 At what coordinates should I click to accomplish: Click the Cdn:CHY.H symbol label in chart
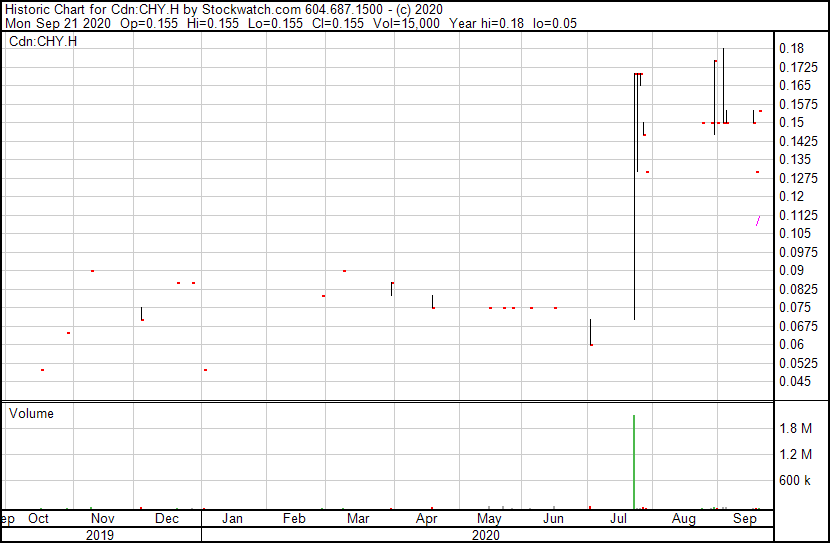pyautogui.click(x=43, y=41)
